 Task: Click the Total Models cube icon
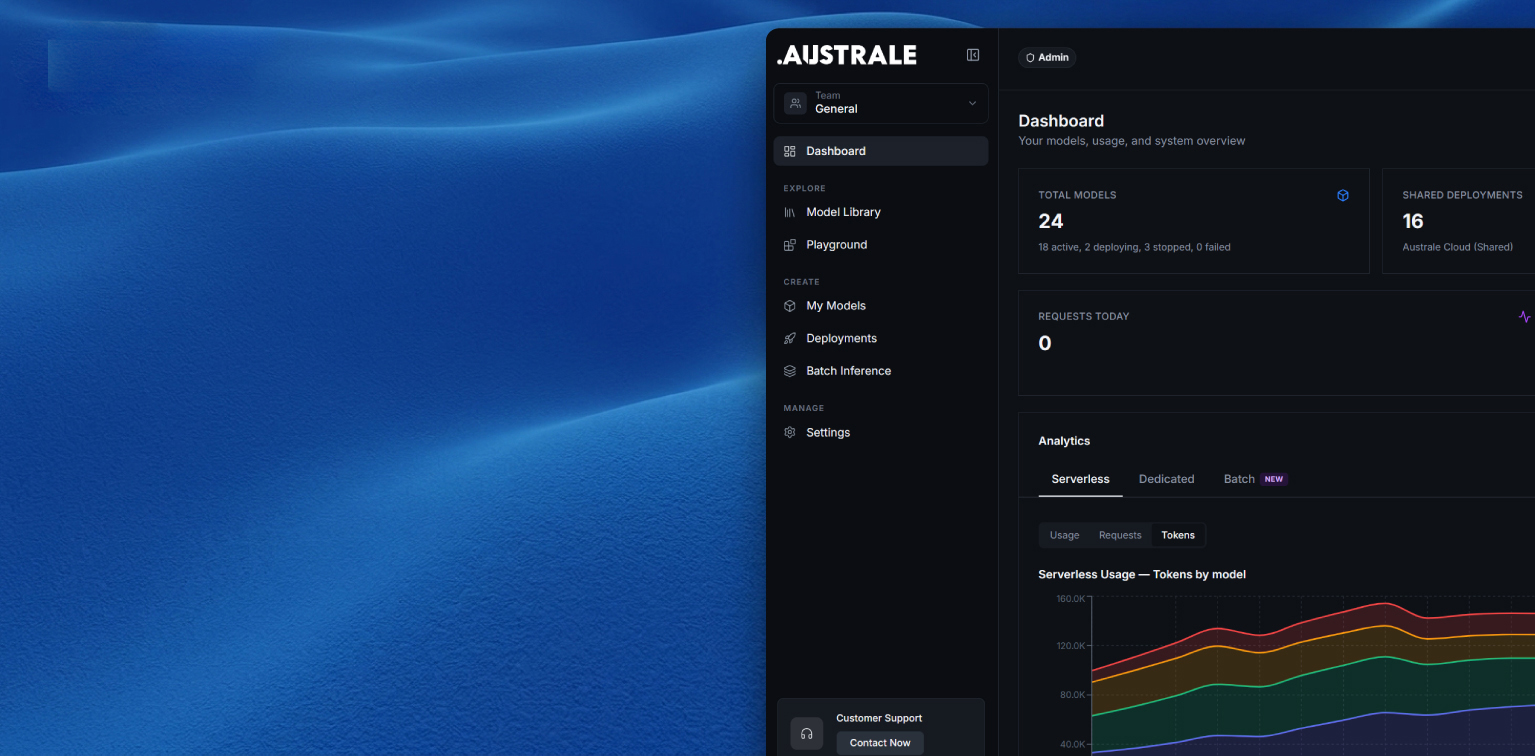1343,195
